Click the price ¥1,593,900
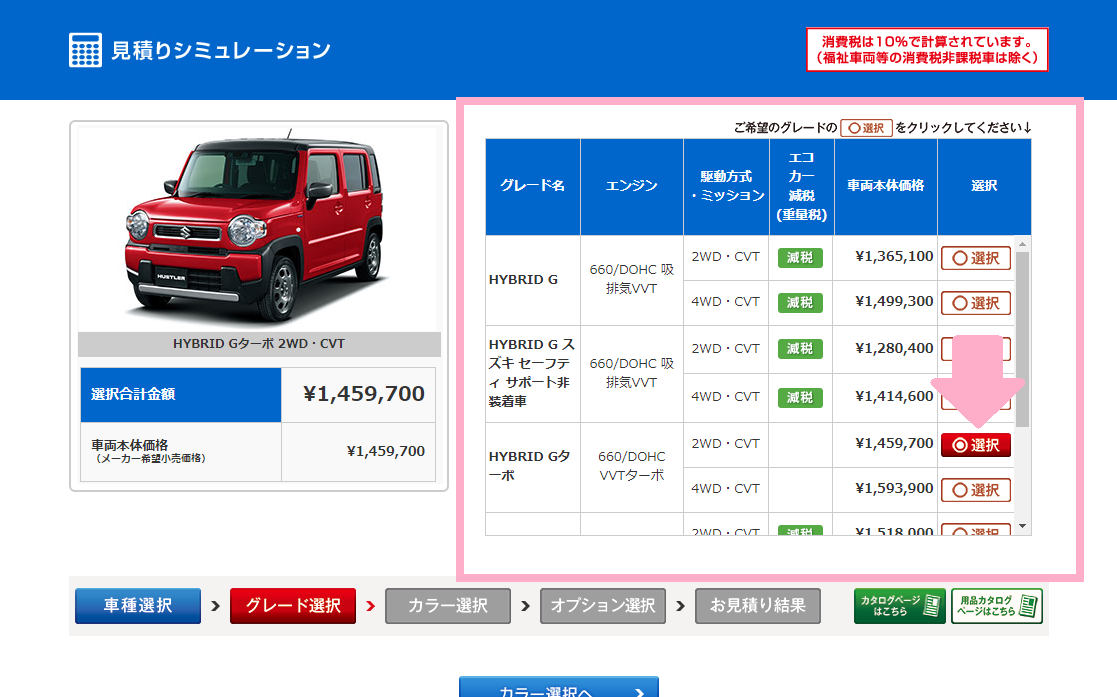The width and height of the screenshot is (1117, 697). pyautogui.click(x=894, y=488)
